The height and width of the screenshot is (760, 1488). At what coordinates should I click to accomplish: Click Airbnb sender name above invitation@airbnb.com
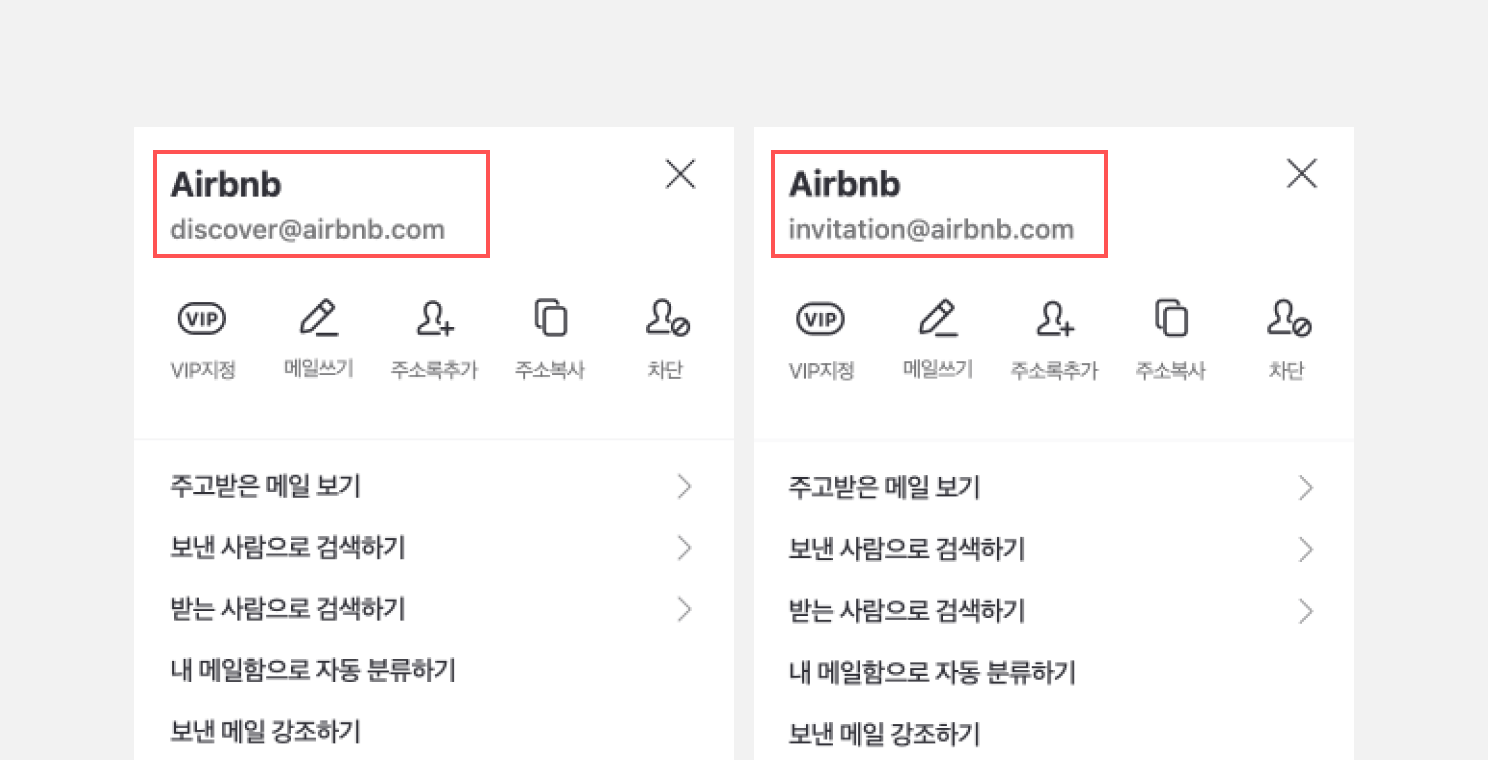845,184
